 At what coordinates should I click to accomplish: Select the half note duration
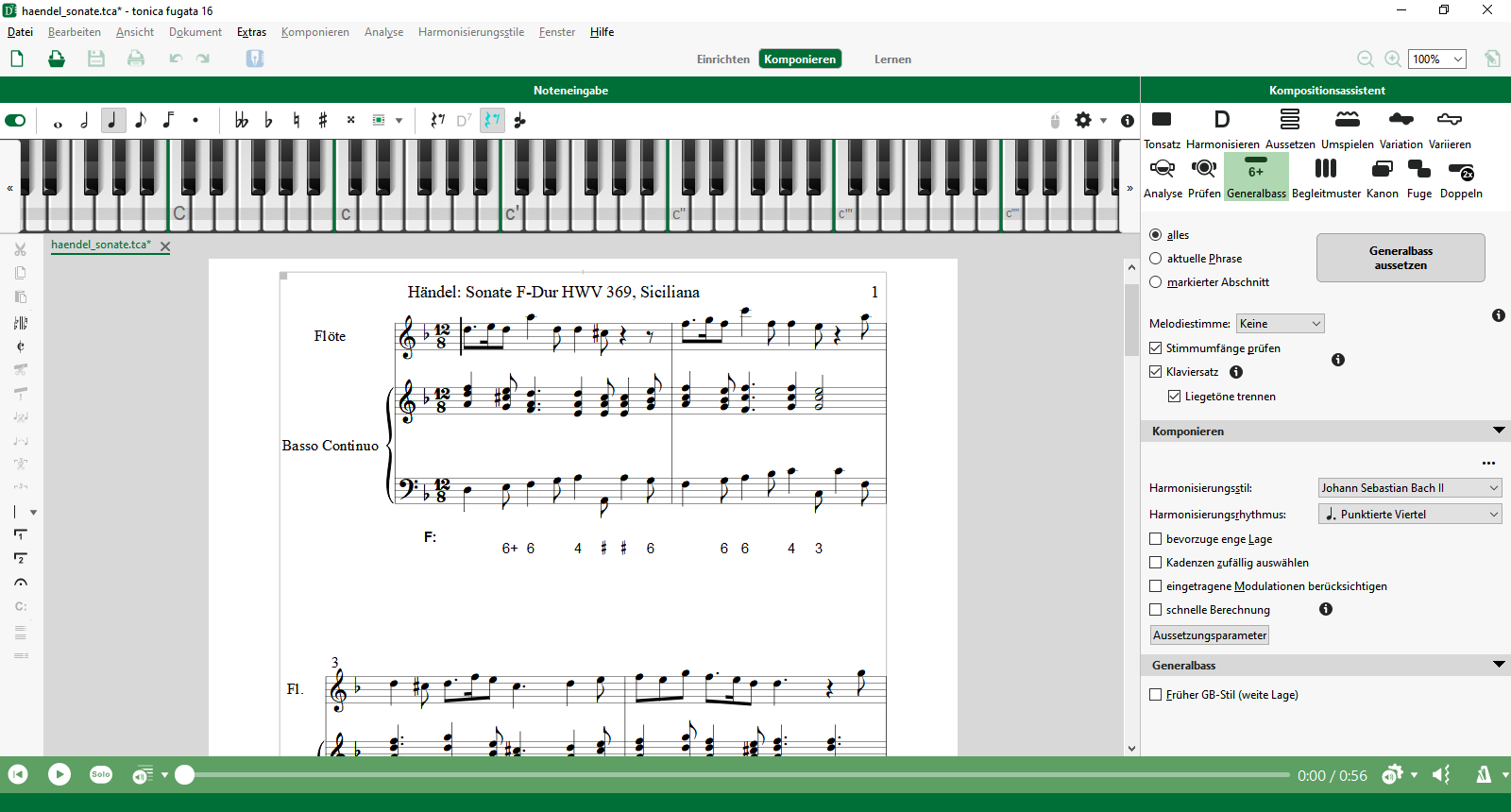coord(85,121)
